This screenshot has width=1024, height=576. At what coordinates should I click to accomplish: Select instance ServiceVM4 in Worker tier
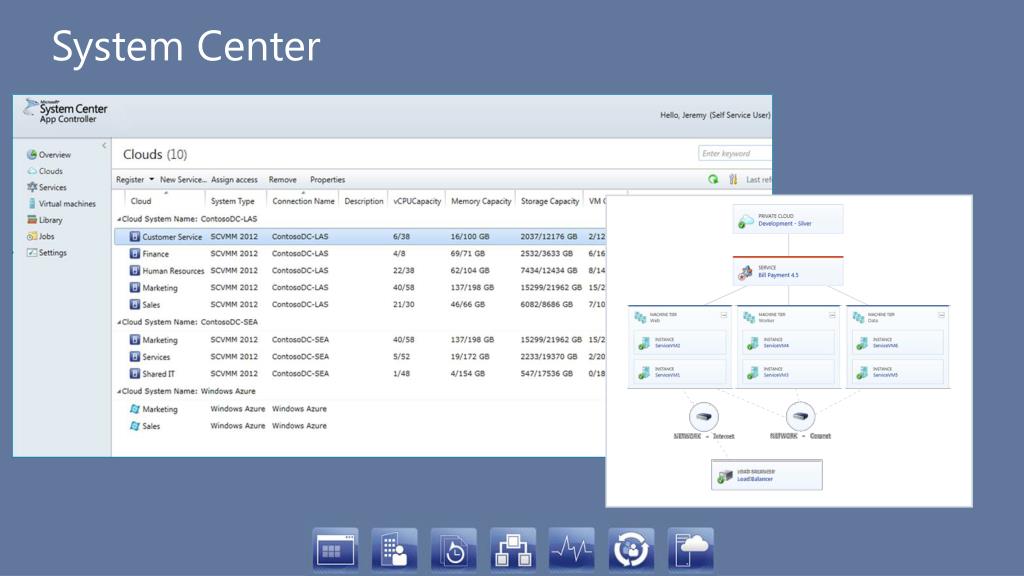point(788,342)
